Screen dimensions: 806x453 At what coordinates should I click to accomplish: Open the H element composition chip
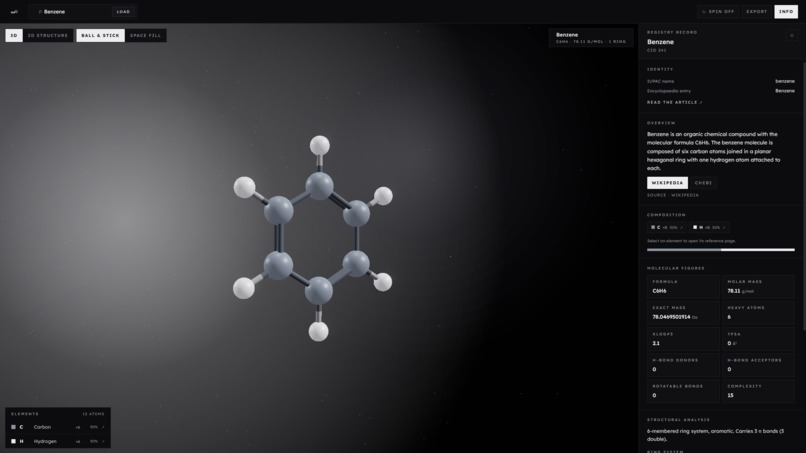click(x=709, y=227)
